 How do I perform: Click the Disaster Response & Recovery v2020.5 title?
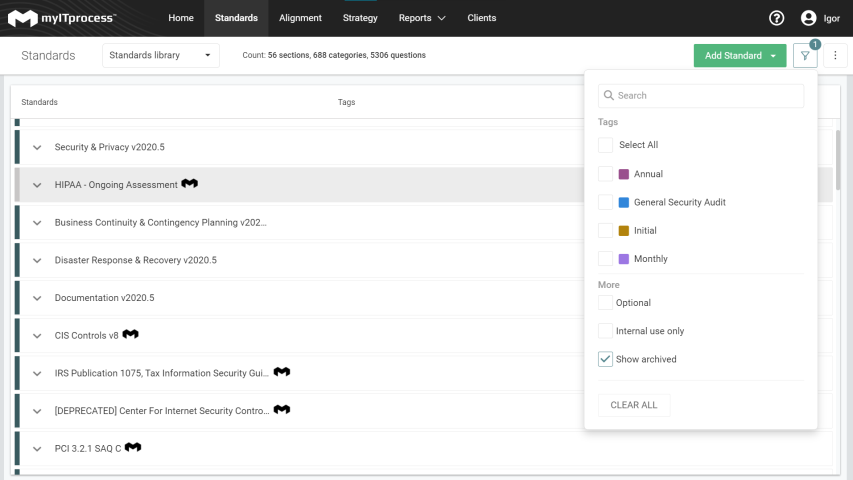click(x=135, y=260)
